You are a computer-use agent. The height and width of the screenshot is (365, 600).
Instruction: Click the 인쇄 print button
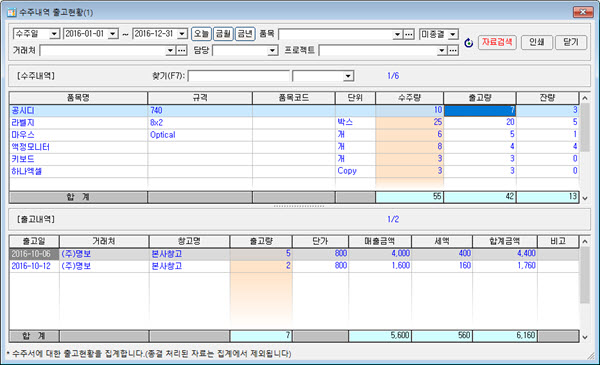coord(537,42)
